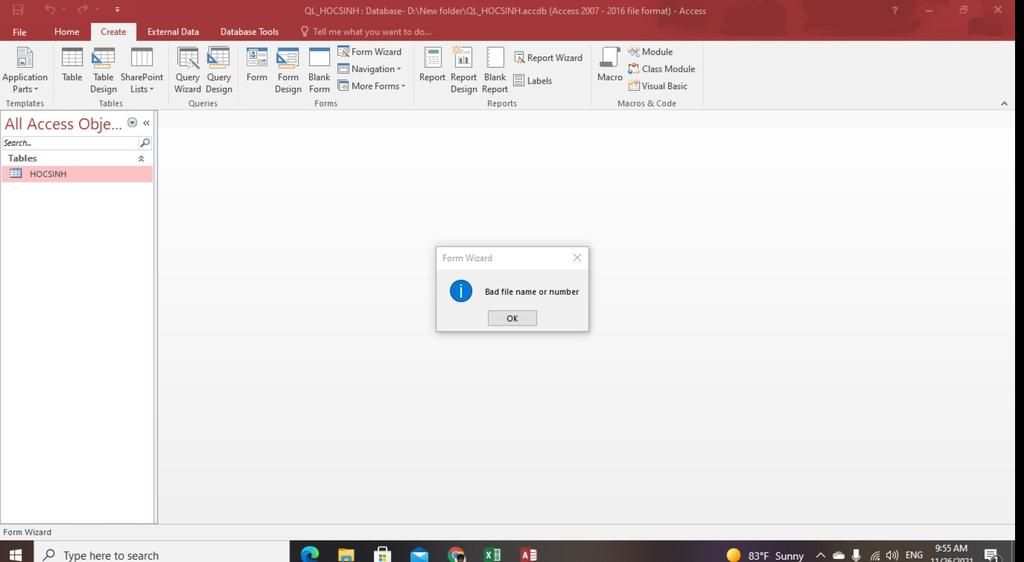
Task: Open Report Design view
Action: click(x=464, y=70)
